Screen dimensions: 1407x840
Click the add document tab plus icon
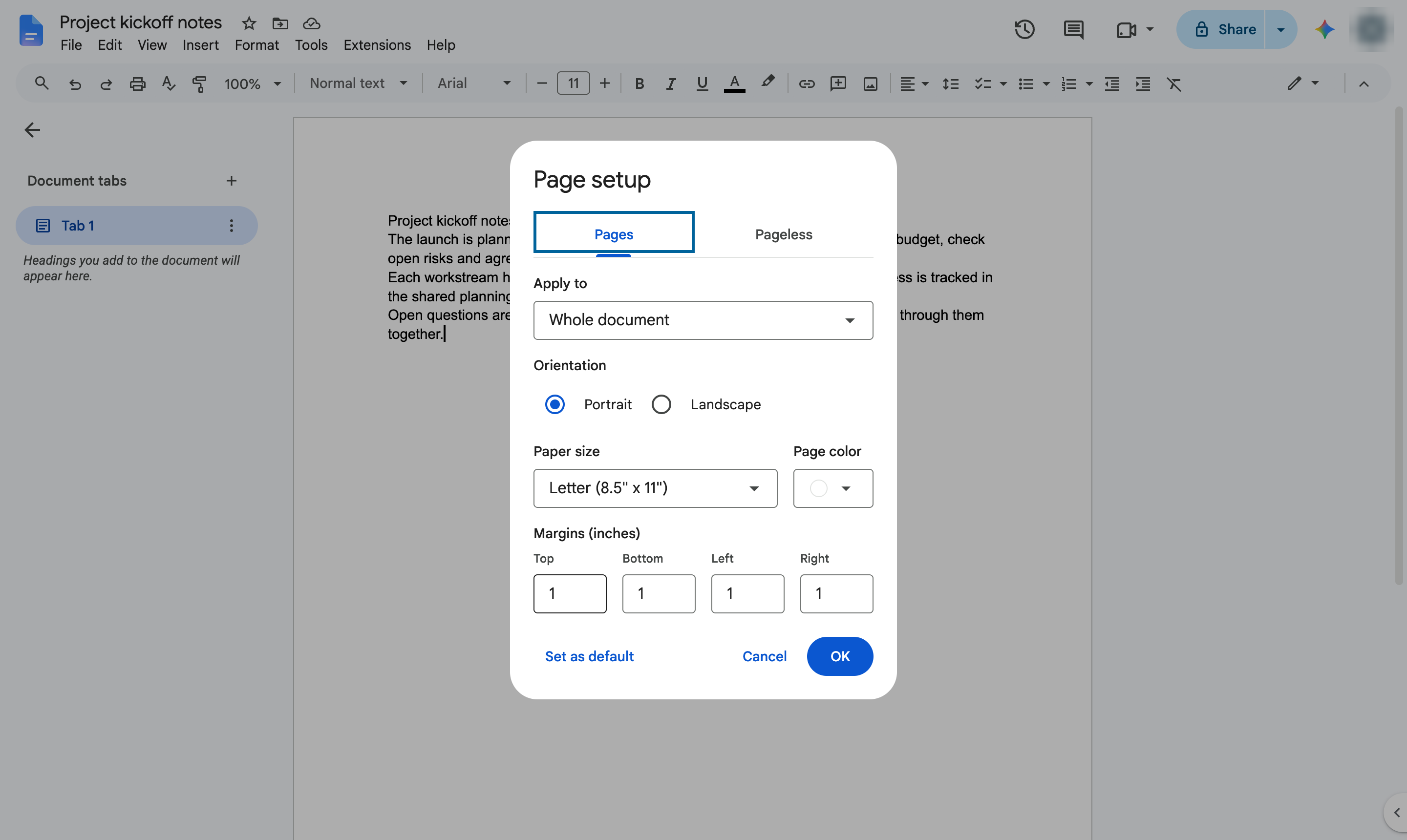231,181
